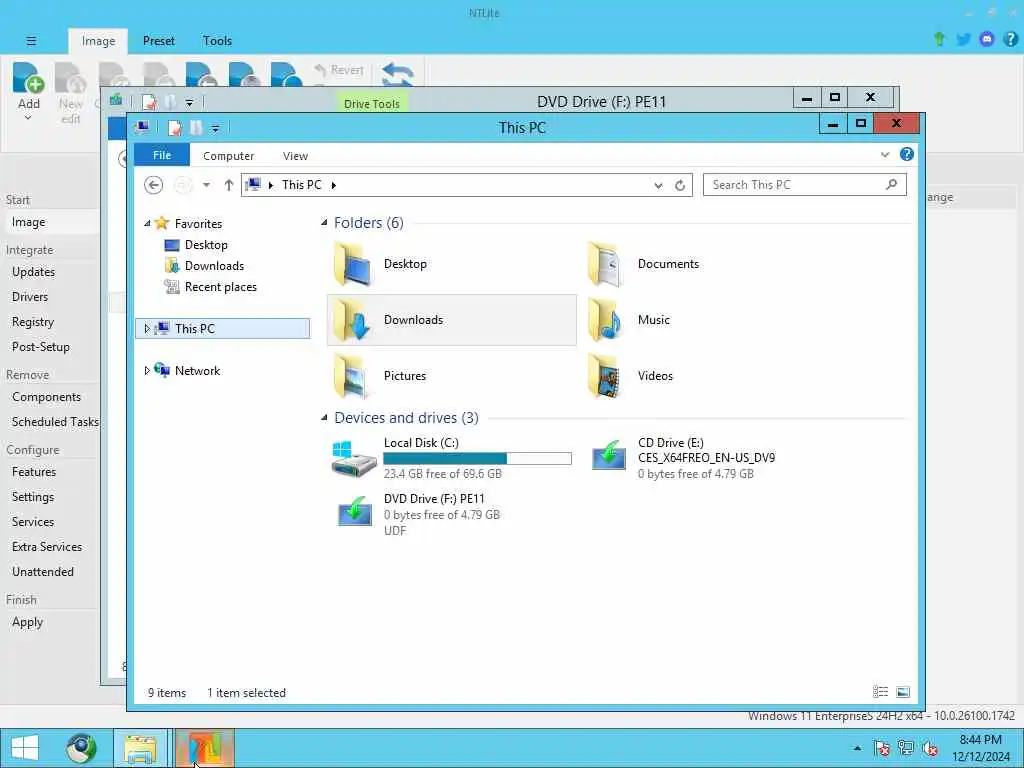Open Registry page in NTLite sidebar
Screen dimensions: 1024x768
point(33,321)
